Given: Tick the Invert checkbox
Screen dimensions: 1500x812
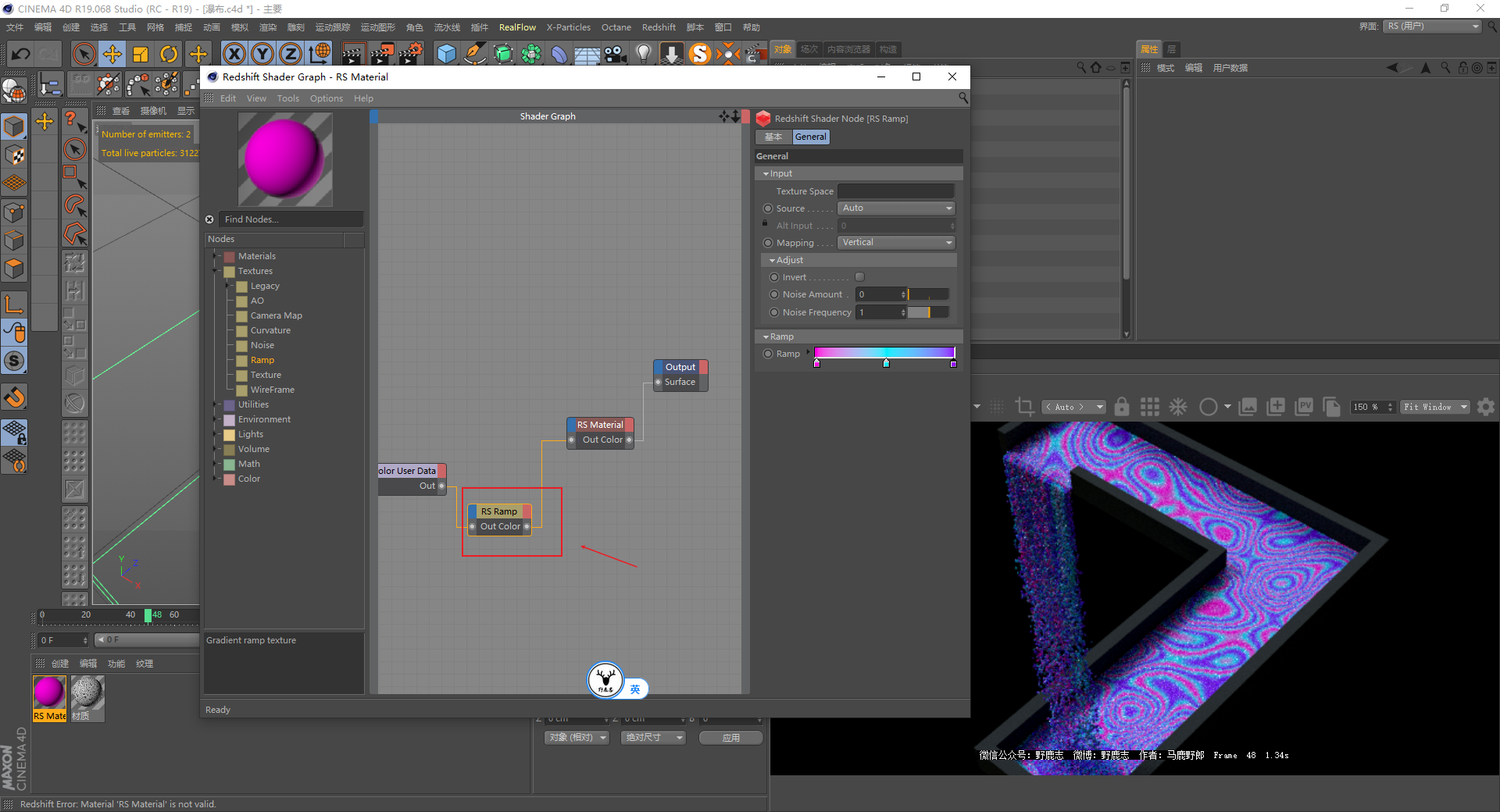Looking at the screenshot, I should pos(859,277).
